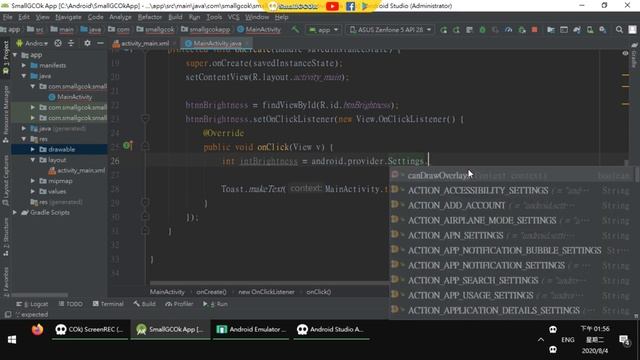Open the Build tool window at bottom

[144, 304]
